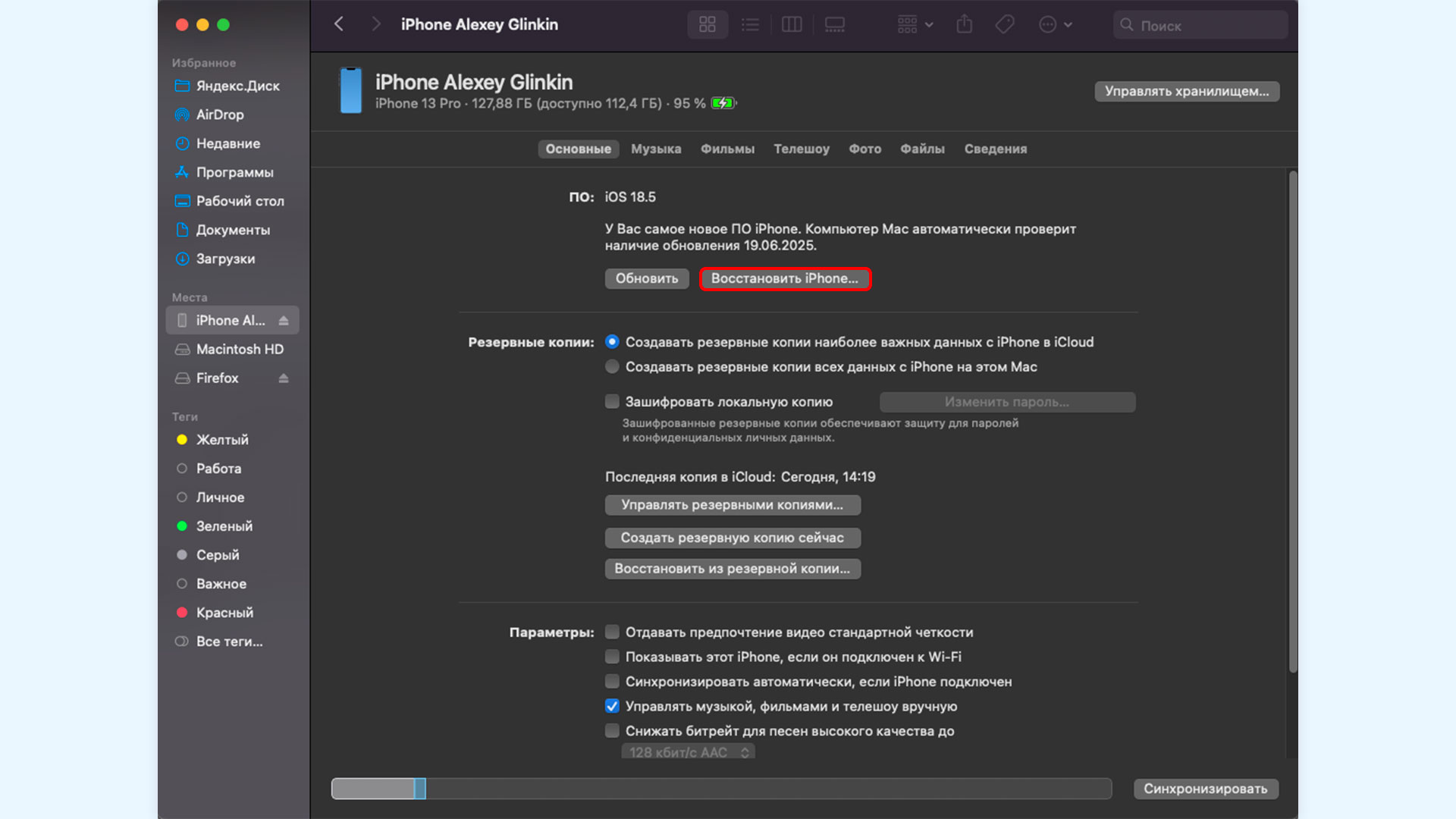Click Управлять резервными копиями... button

(x=733, y=505)
